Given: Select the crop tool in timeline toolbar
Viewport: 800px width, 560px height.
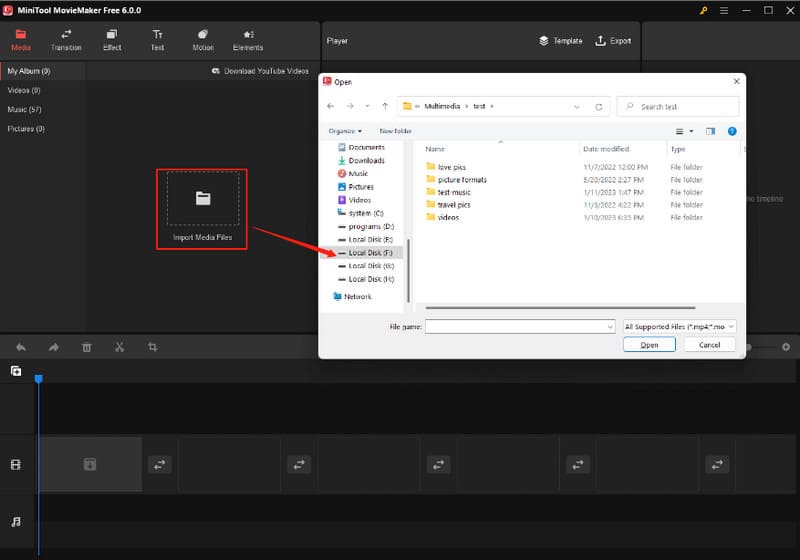Looking at the screenshot, I should click(153, 347).
